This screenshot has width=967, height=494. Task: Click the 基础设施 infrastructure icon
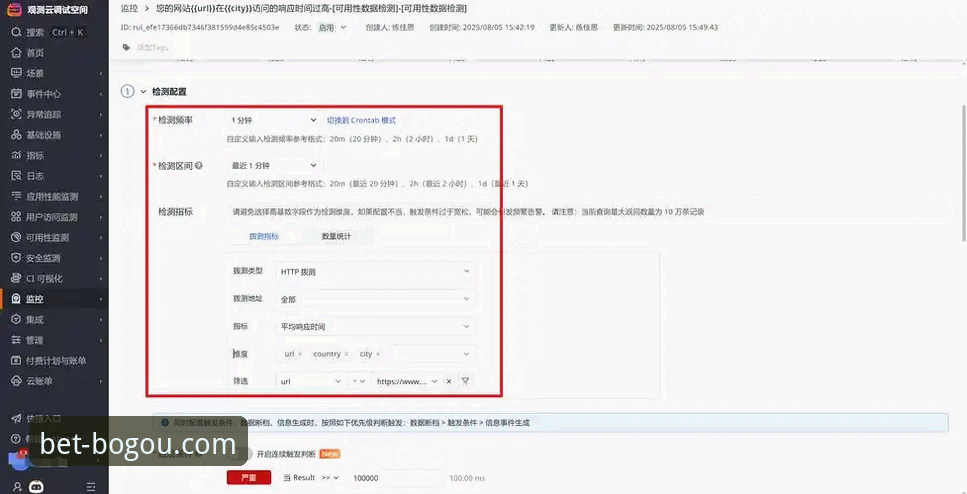[x=17, y=135]
